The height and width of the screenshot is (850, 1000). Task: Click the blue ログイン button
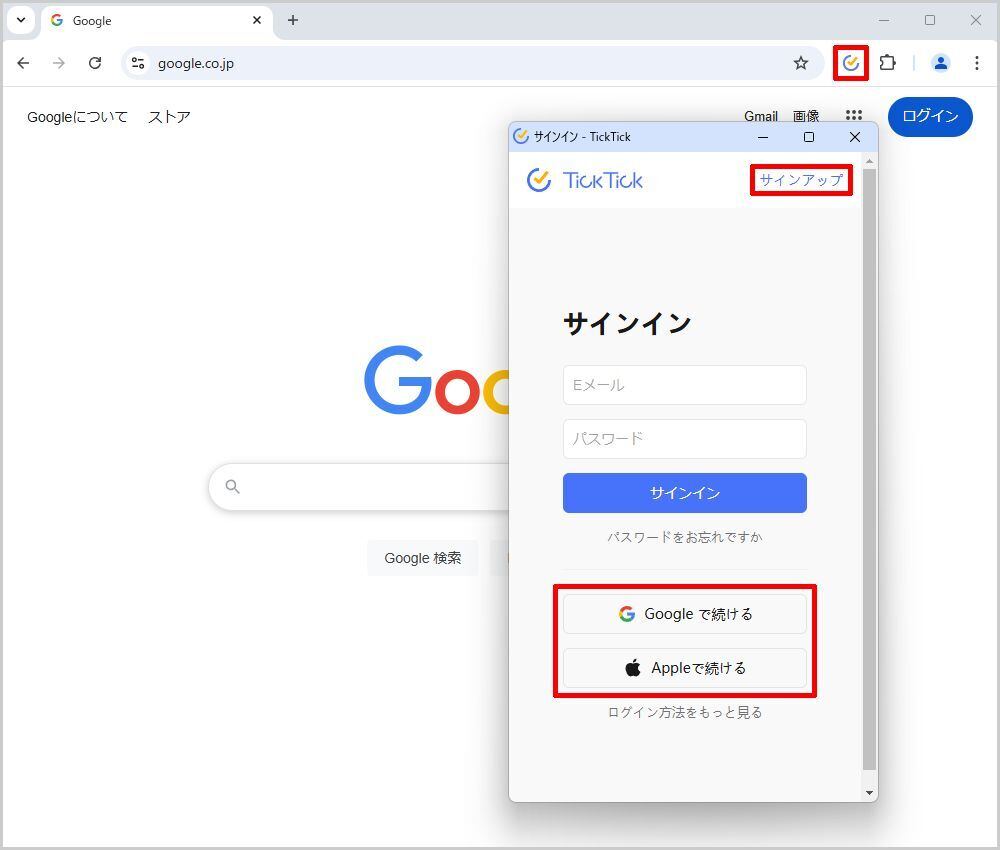[x=930, y=117]
